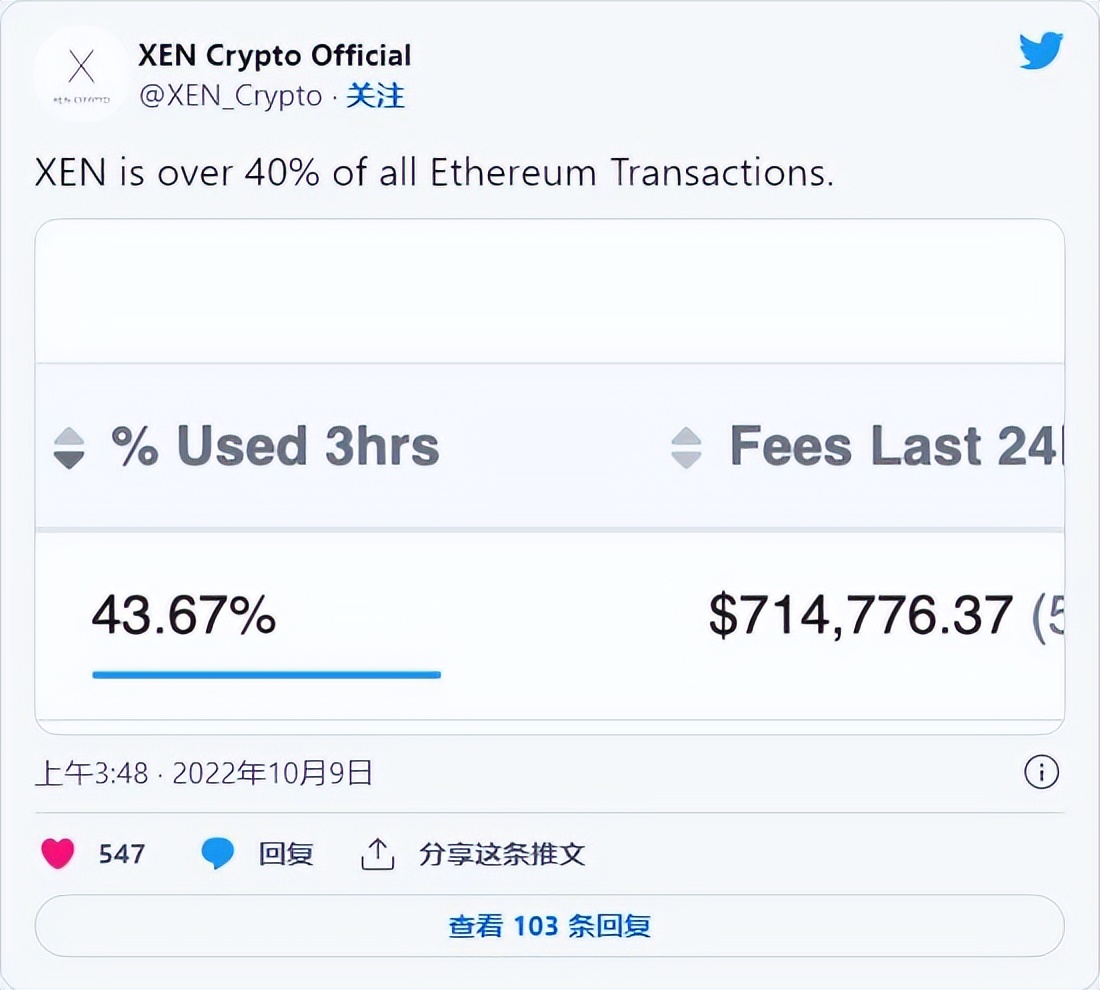
Task: Follow the account via '关注'
Action: pos(376,96)
